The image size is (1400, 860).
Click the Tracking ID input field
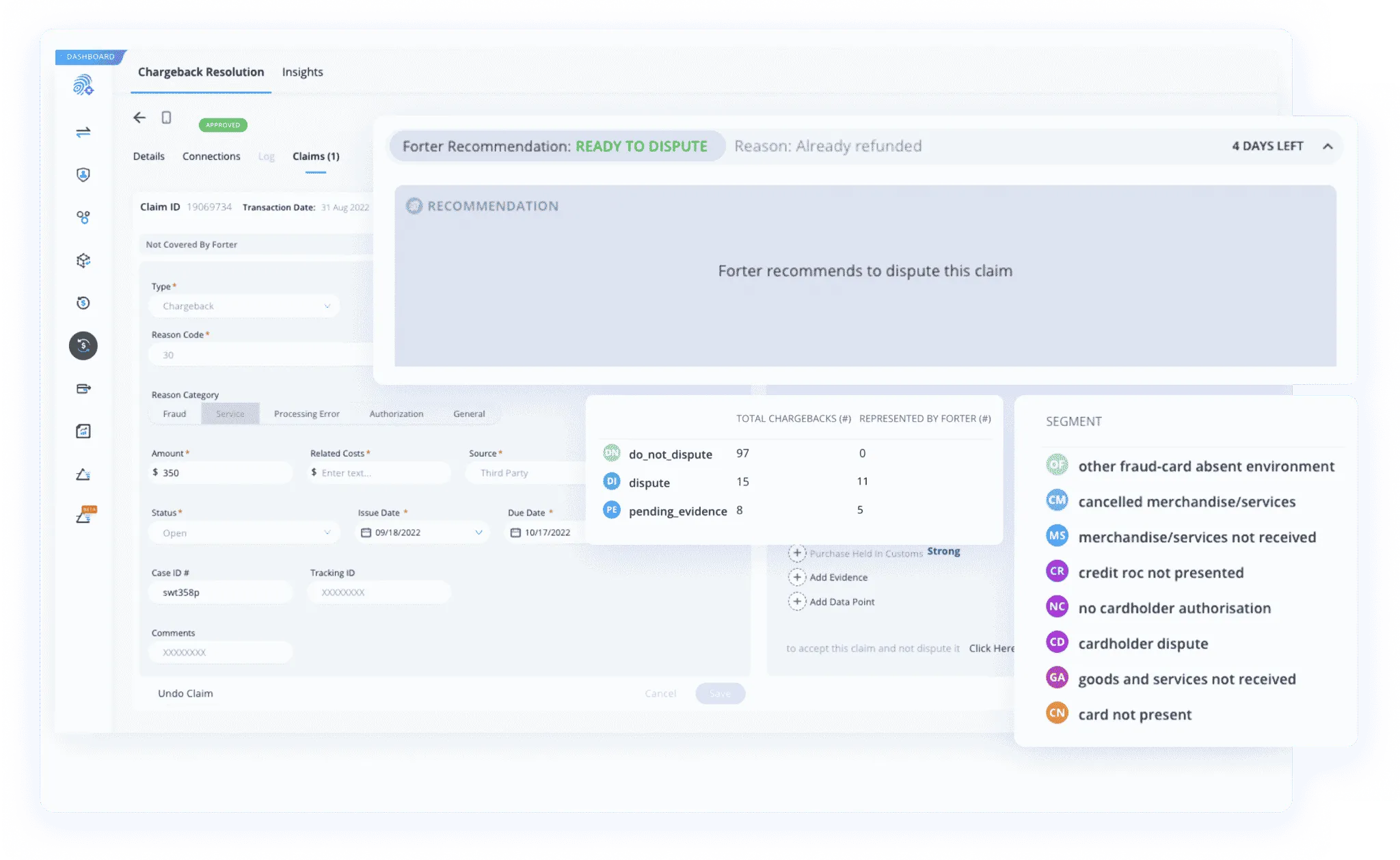pyautogui.click(x=379, y=592)
